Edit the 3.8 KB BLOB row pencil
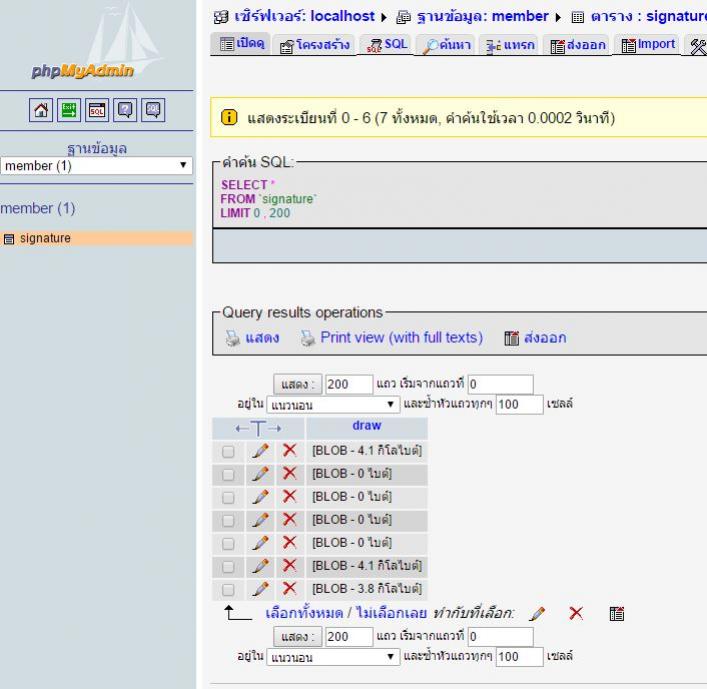Viewport: 707px width, 689px height. (x=260, y=588)
